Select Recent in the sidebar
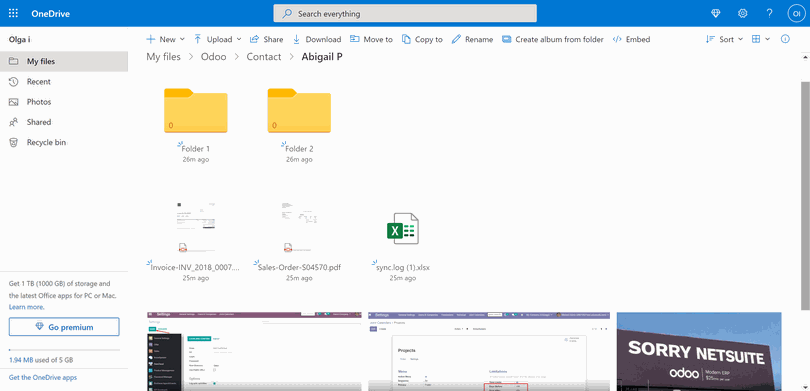This screenshot has height=391, width=810. pyautogui.click(x=64, y=82)
